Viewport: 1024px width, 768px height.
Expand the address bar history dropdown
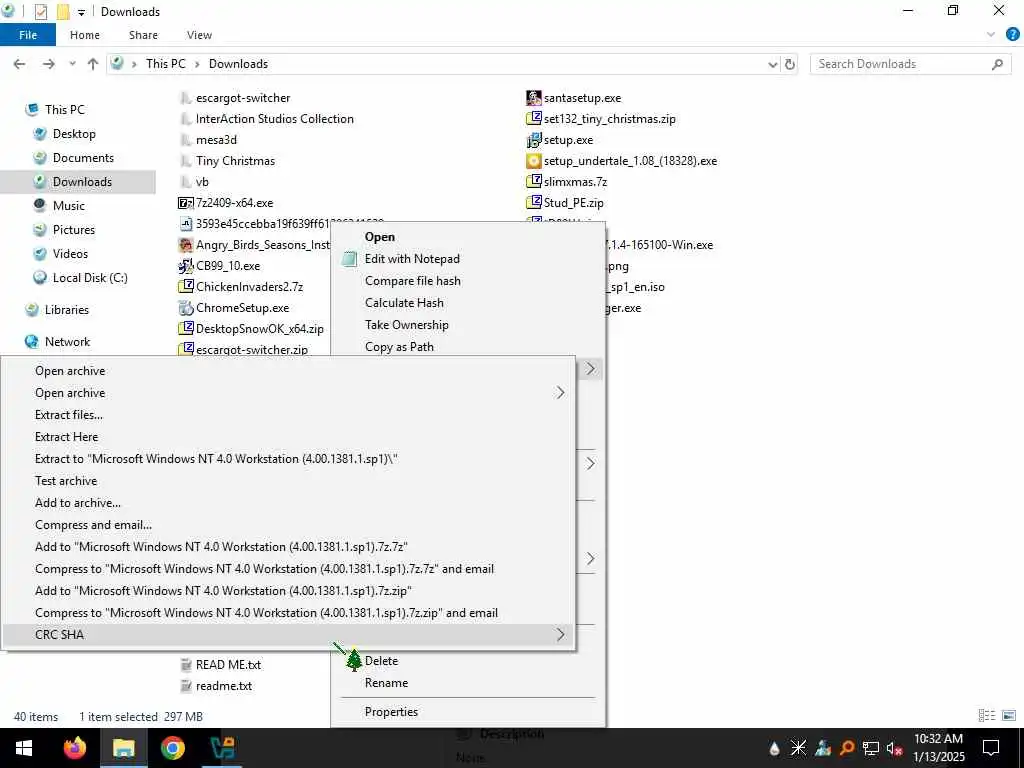click(x=773, y=64)
